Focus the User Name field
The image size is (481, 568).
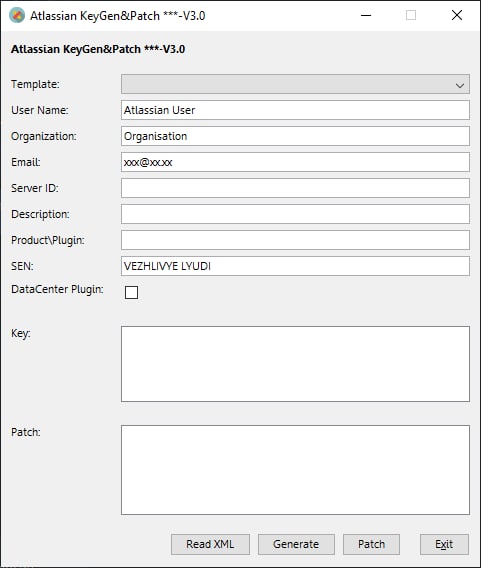coord(295,110)
